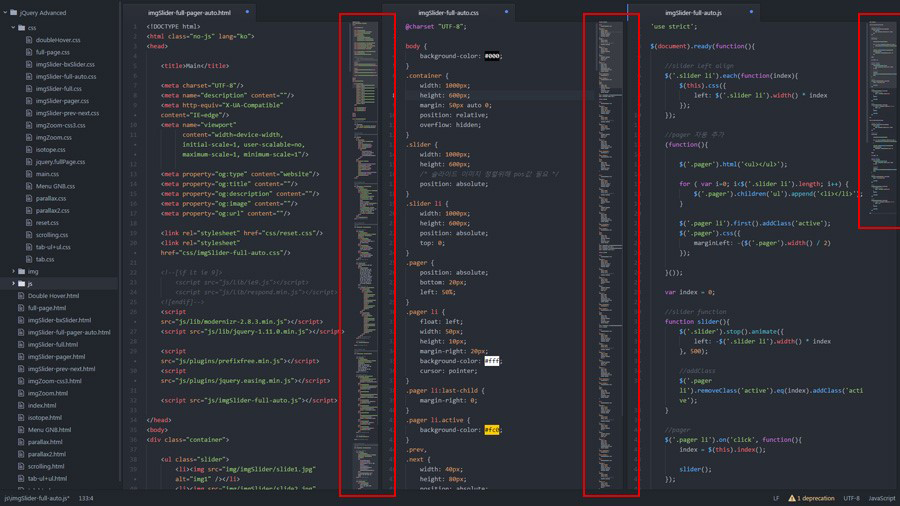The image size is (900, 506).
Task: Click file icon of parallax2.css
Action: (29, 211)
